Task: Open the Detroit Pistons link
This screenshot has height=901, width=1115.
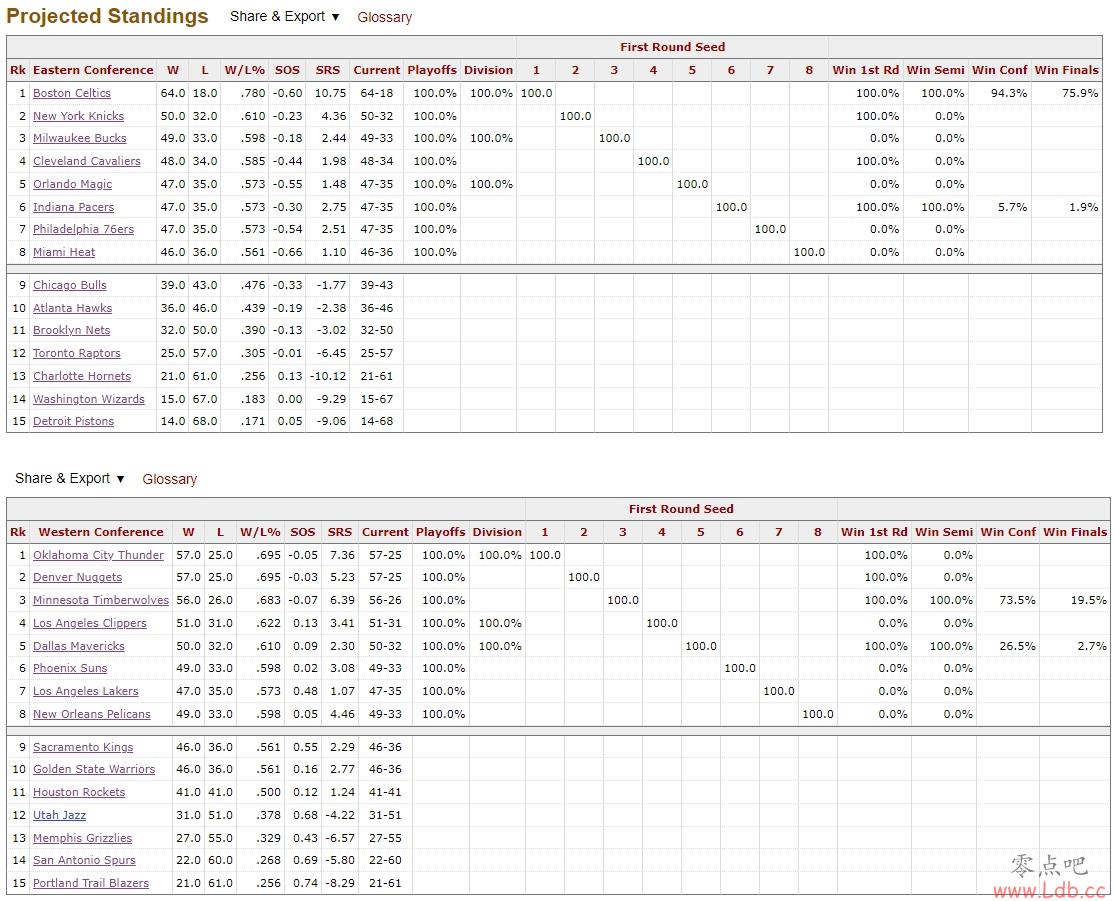Action: point(73,421)
